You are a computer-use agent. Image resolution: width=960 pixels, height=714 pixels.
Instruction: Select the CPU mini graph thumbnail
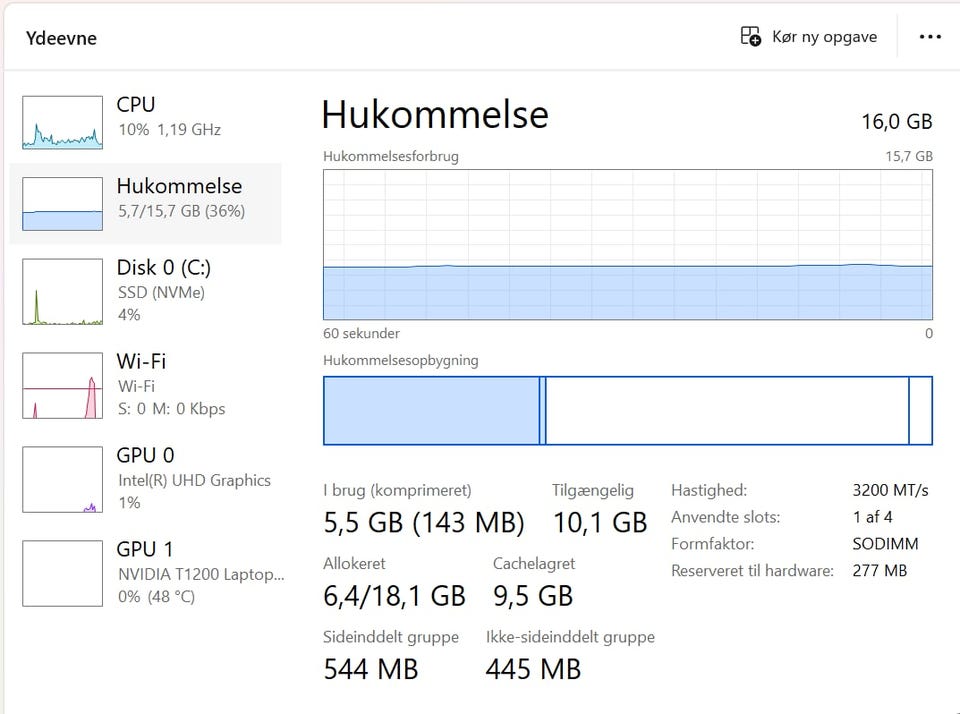pos(62,122)
